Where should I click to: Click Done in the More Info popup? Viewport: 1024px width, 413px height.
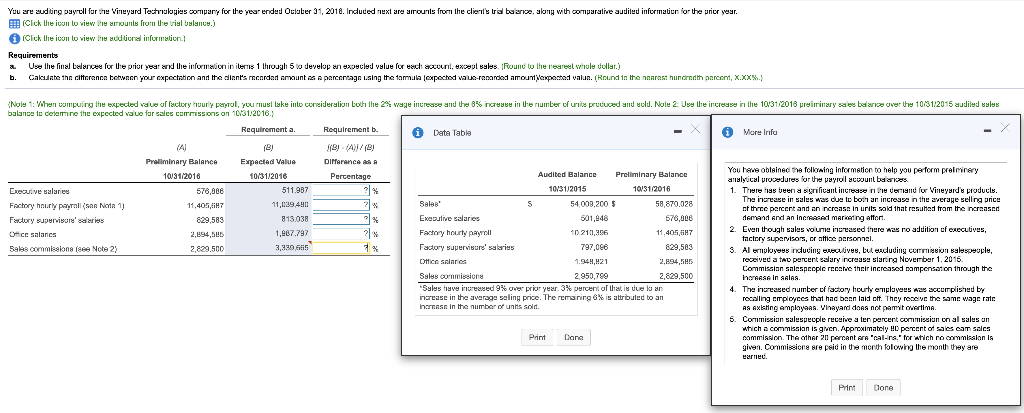(x=884, y=388)
